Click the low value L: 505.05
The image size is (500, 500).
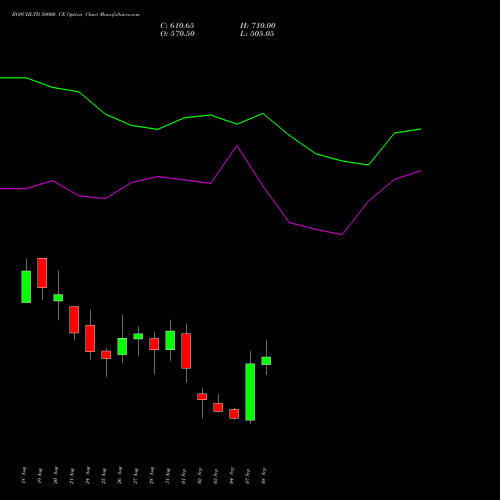coord(257,34)
